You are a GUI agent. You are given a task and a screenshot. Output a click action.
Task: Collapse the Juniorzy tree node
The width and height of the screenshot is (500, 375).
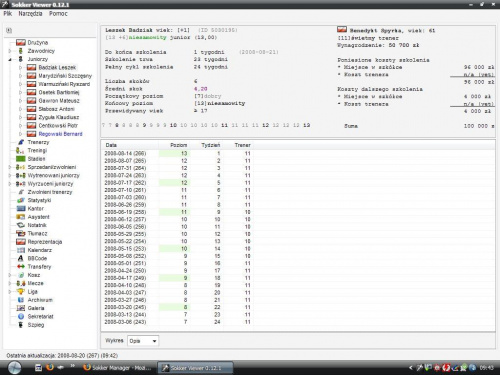click(x=10, y=59)
